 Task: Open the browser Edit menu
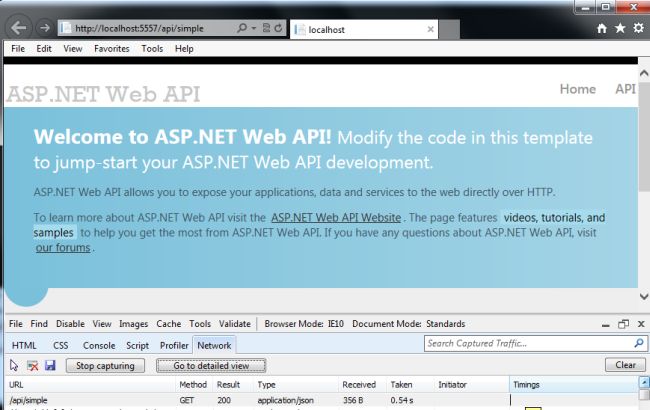pyautogui.click(x=44, y=49)
